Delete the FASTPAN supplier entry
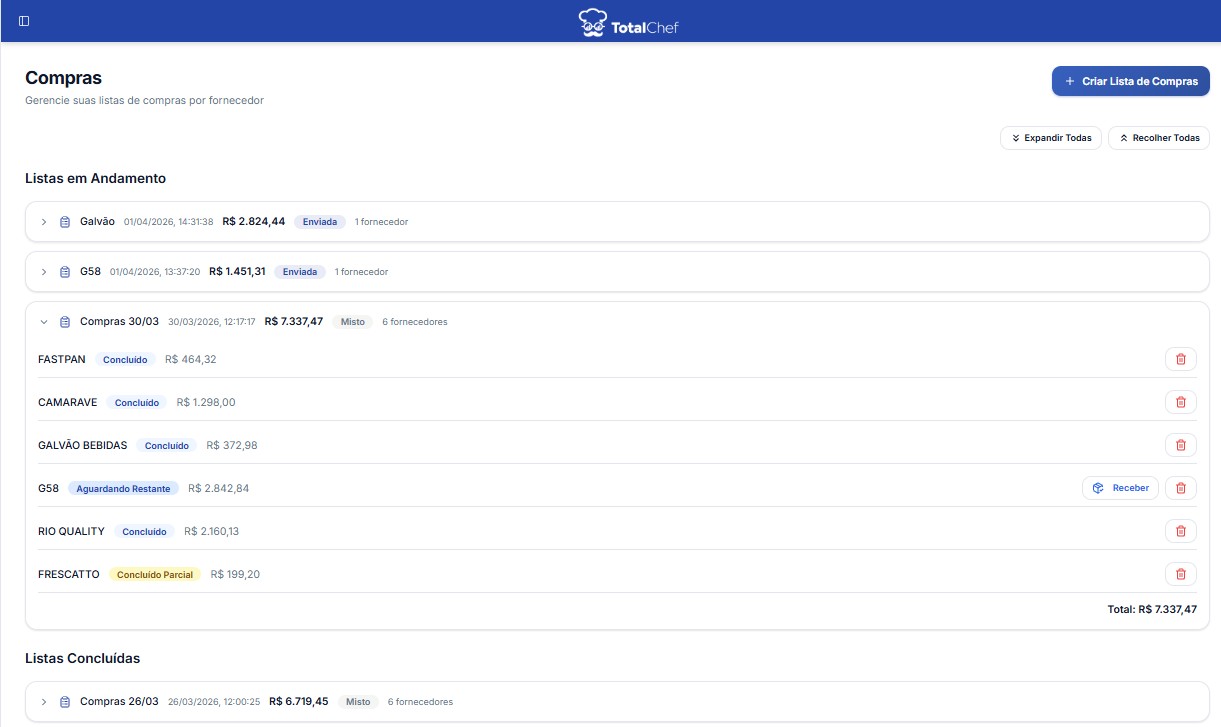1221x727 pixels. pos(1180,359)
